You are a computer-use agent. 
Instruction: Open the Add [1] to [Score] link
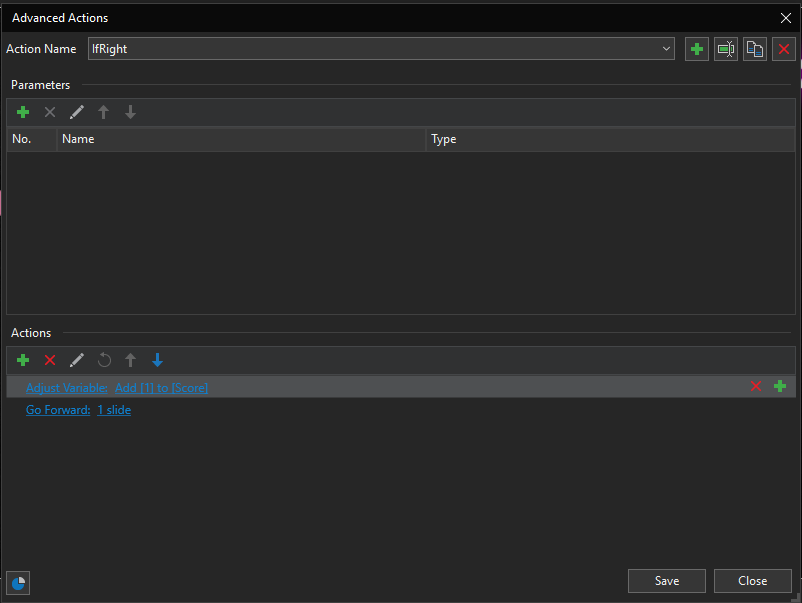(161, 388)
